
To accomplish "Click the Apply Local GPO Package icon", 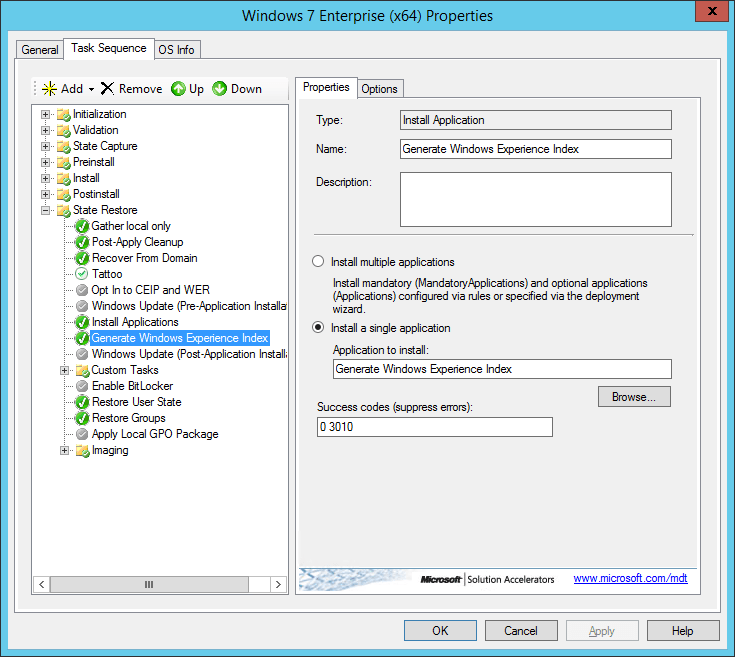I will [x=82, y=434].
